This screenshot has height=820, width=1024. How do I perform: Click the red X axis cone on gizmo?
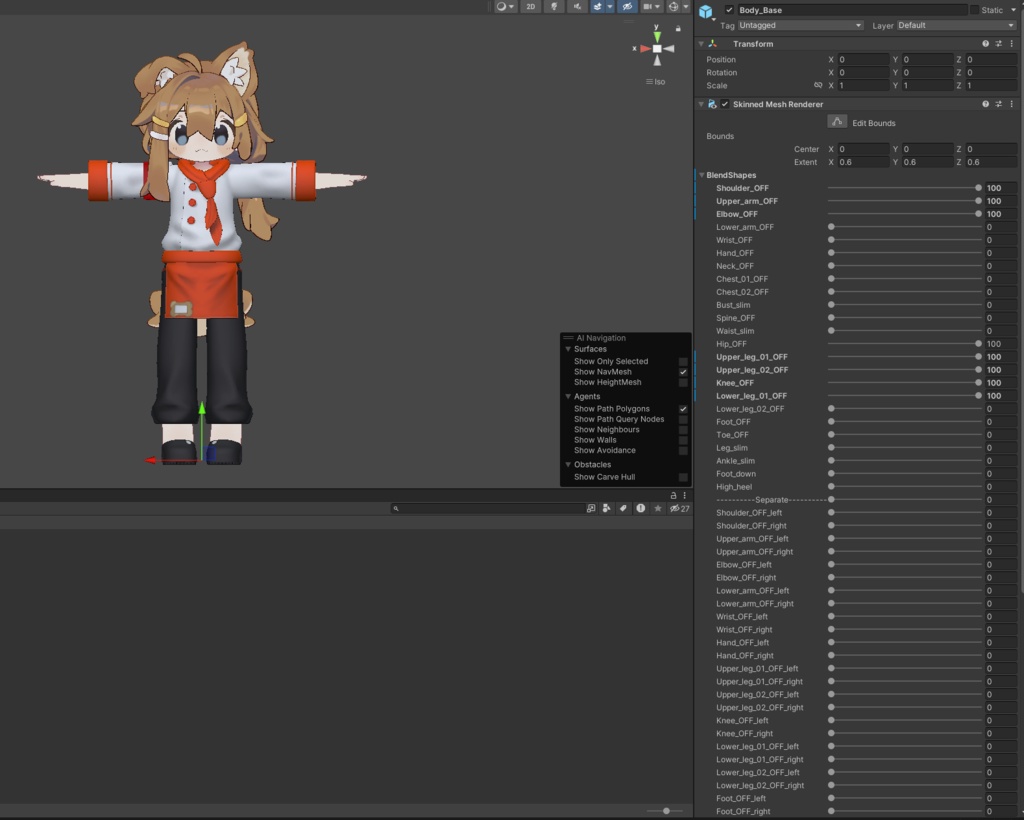coord(646,49)
